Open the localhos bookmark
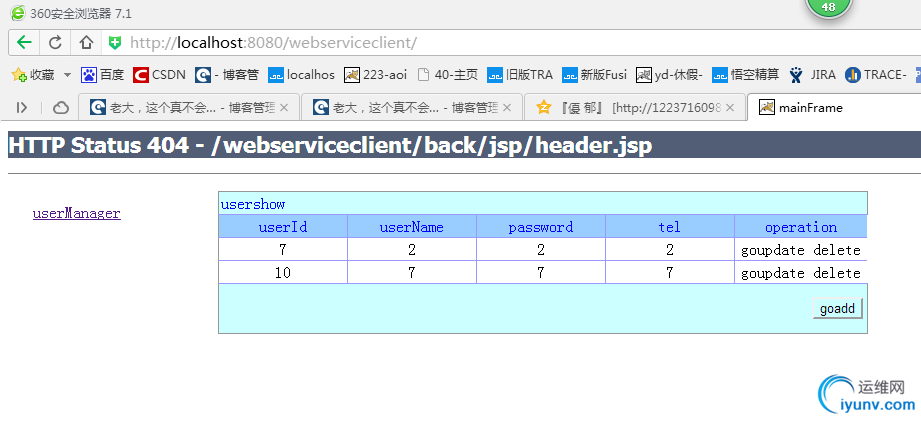 (301, 75)
